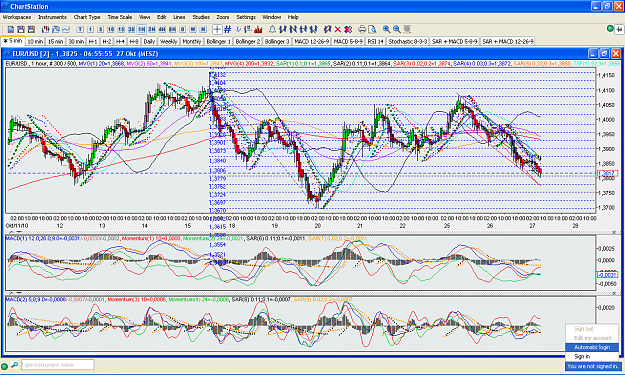Switch to the MACD 5-8-9 tab
Screen dimensions: 625x375
coord(348,41)
